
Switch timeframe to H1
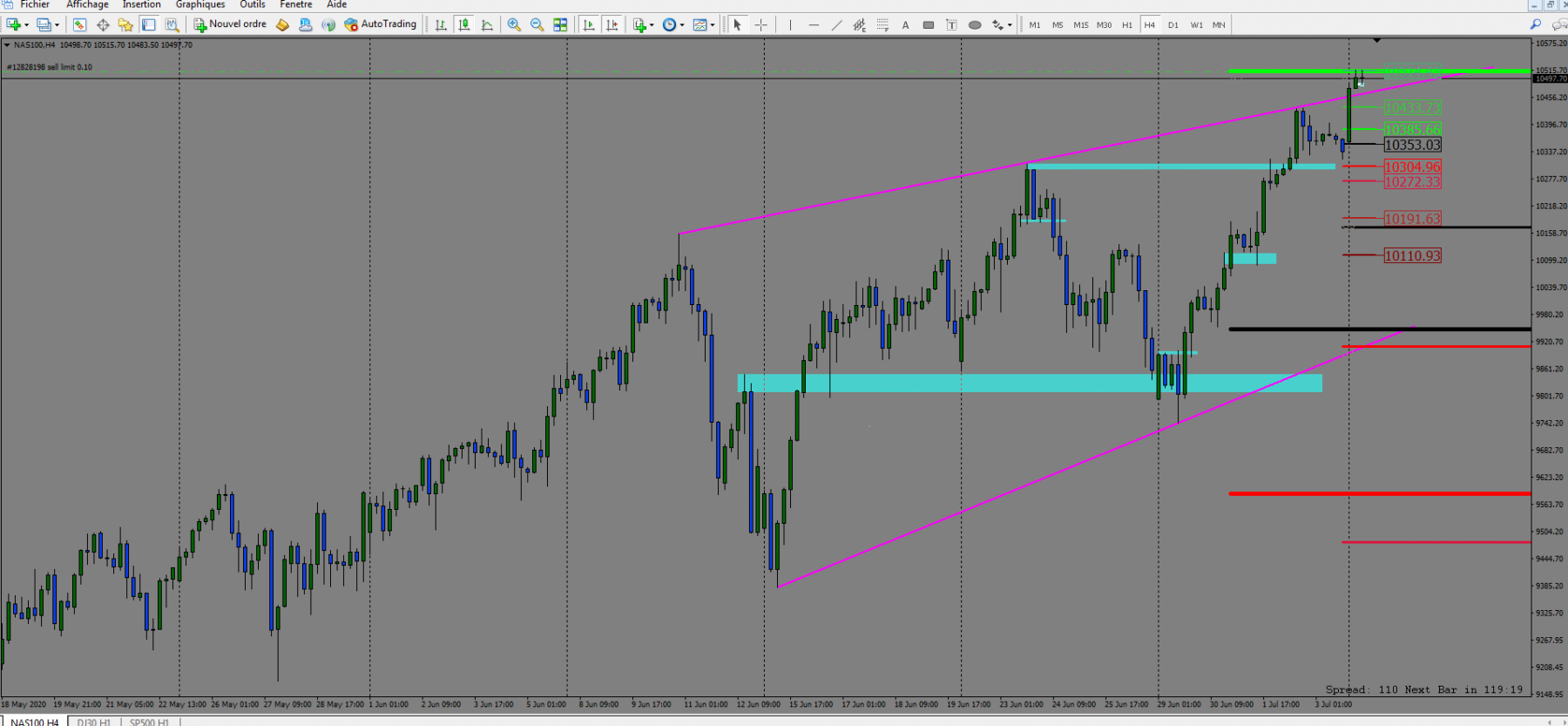coord(1127,24)
